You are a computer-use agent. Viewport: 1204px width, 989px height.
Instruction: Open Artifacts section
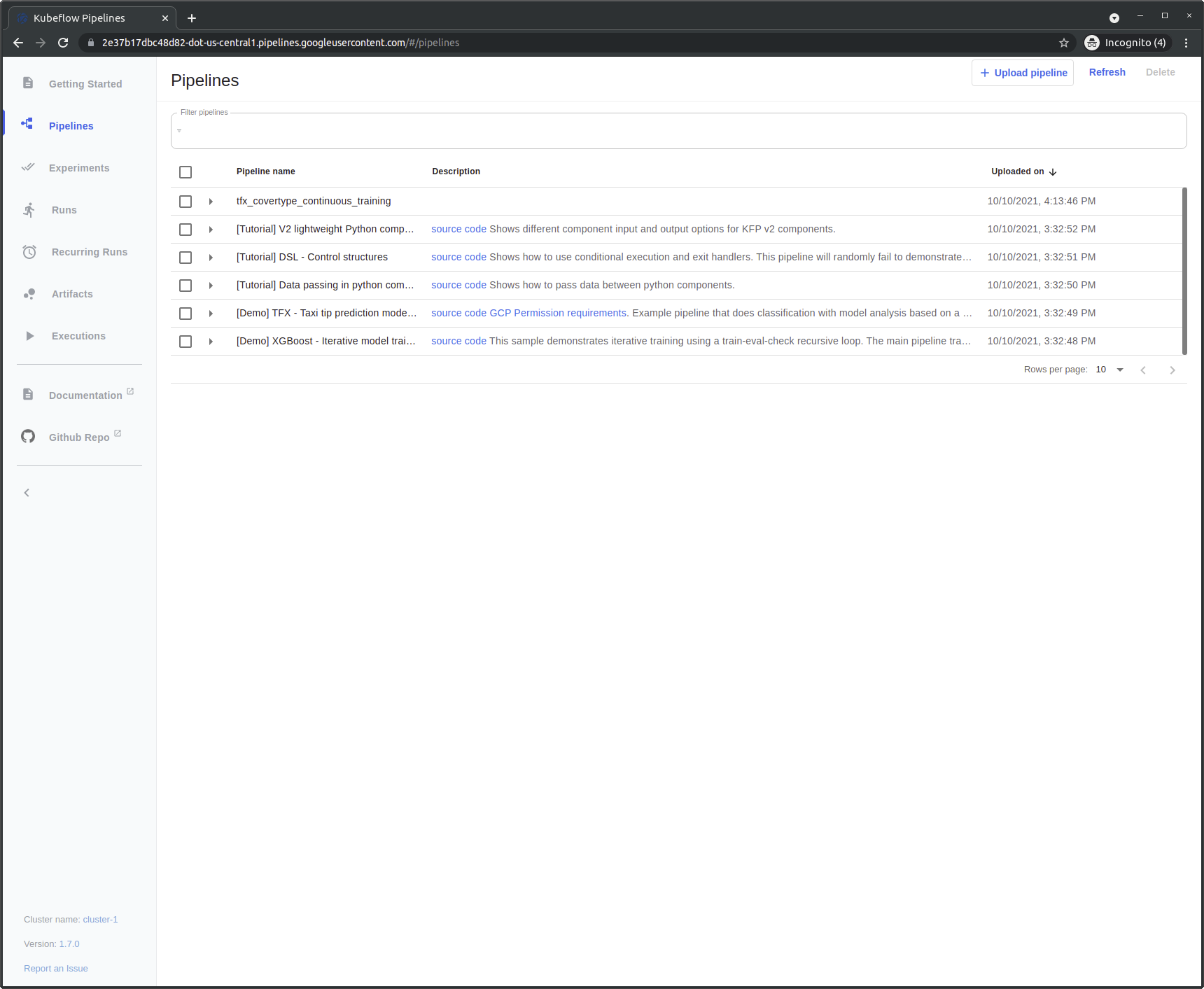[72, 294]
